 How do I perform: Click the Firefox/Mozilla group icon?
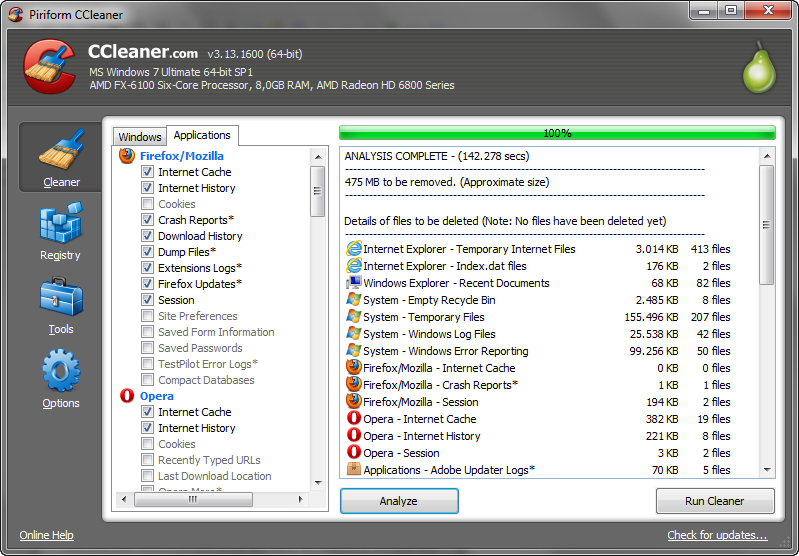point(127,155)
